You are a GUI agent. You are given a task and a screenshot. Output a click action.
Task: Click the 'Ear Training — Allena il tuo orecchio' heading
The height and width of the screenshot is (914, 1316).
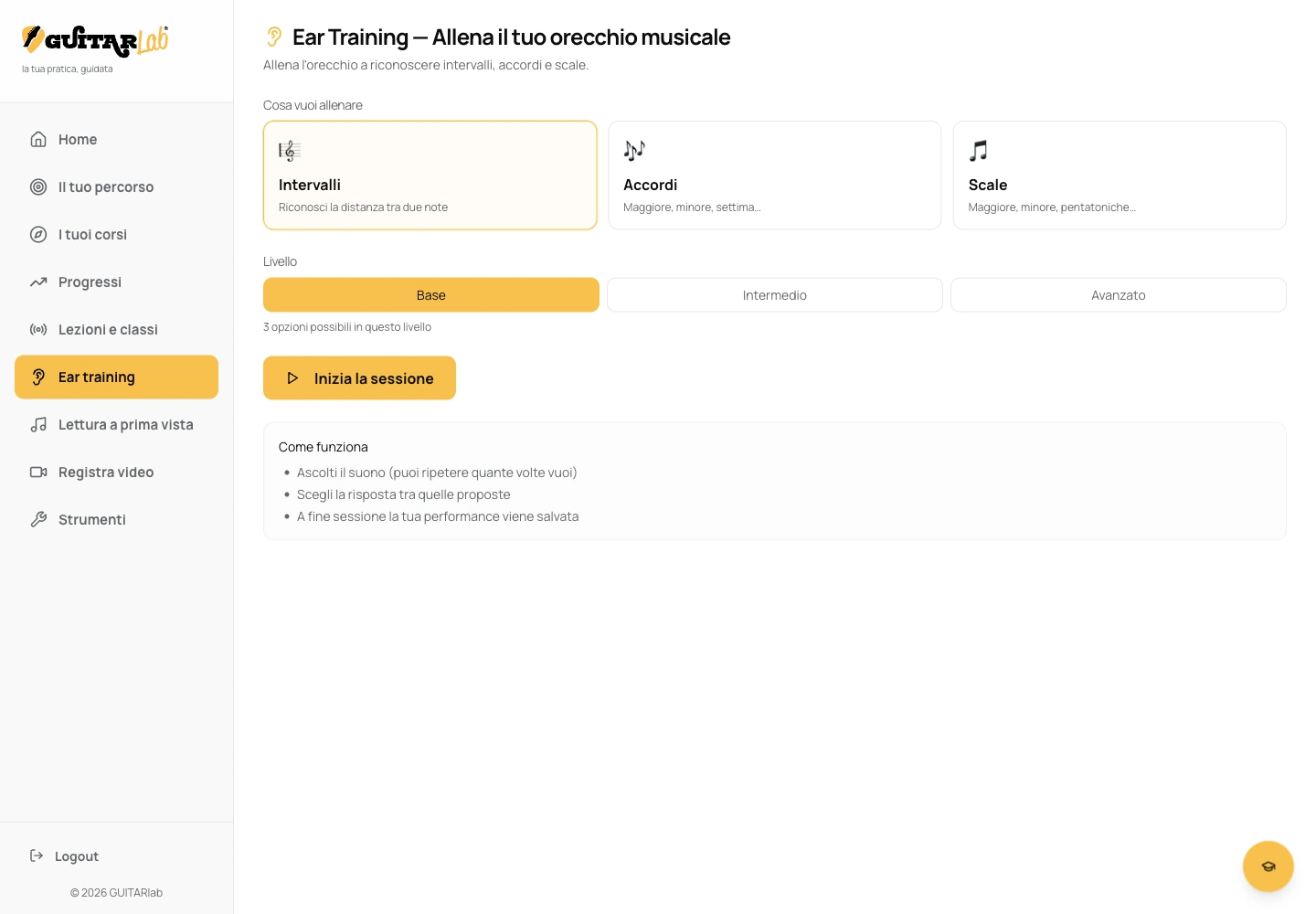[x=511, y=37]
